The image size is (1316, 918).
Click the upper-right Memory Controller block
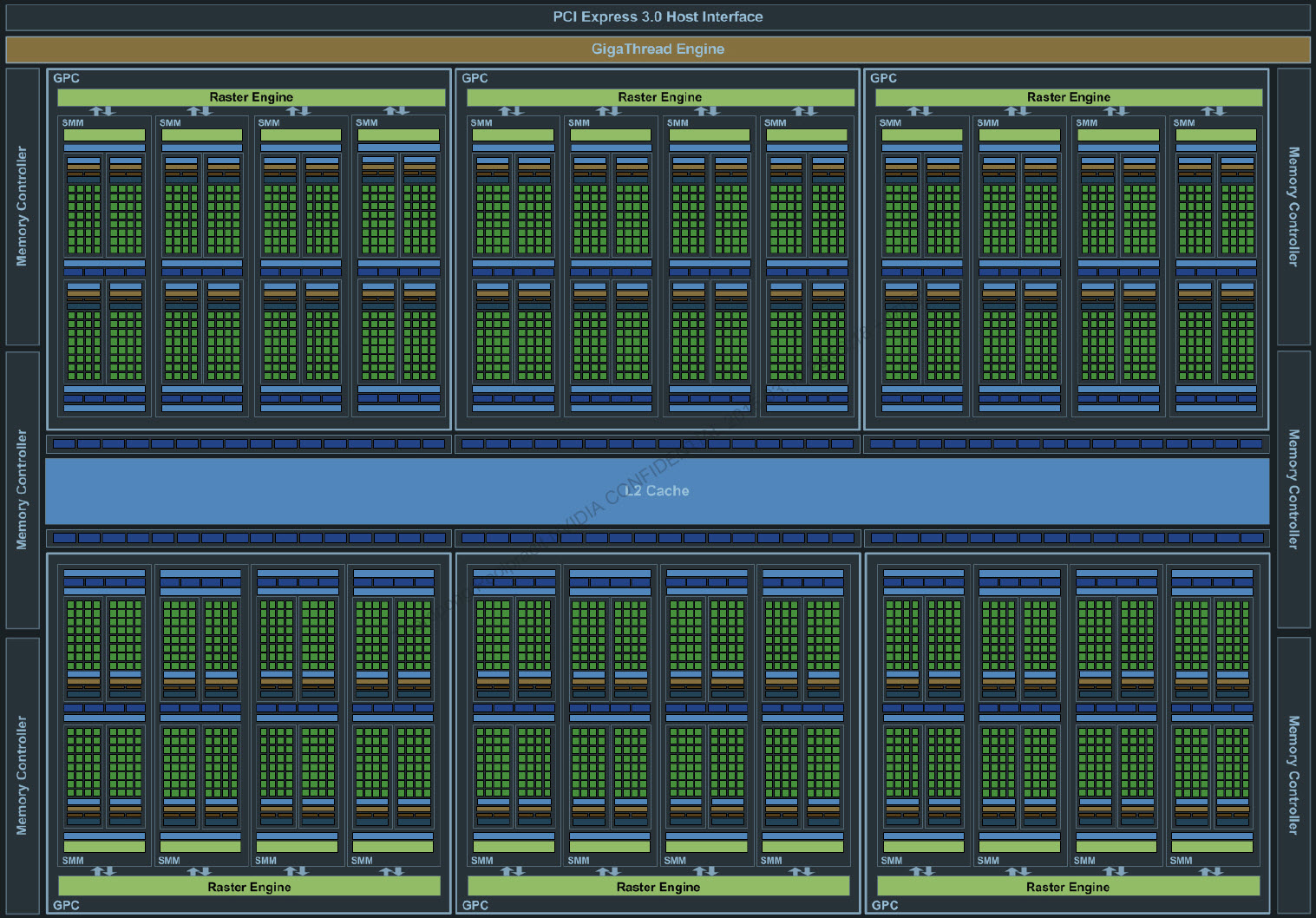[x=1293, y=207]
